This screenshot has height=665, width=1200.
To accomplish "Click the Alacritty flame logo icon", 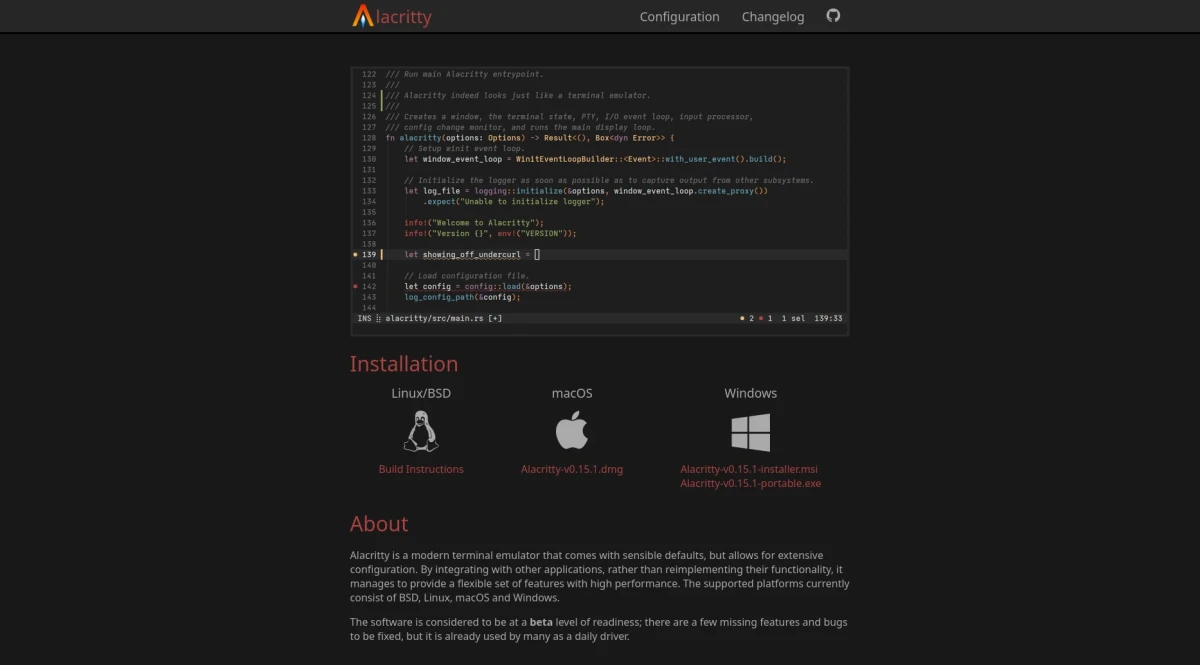I will 362,16.
